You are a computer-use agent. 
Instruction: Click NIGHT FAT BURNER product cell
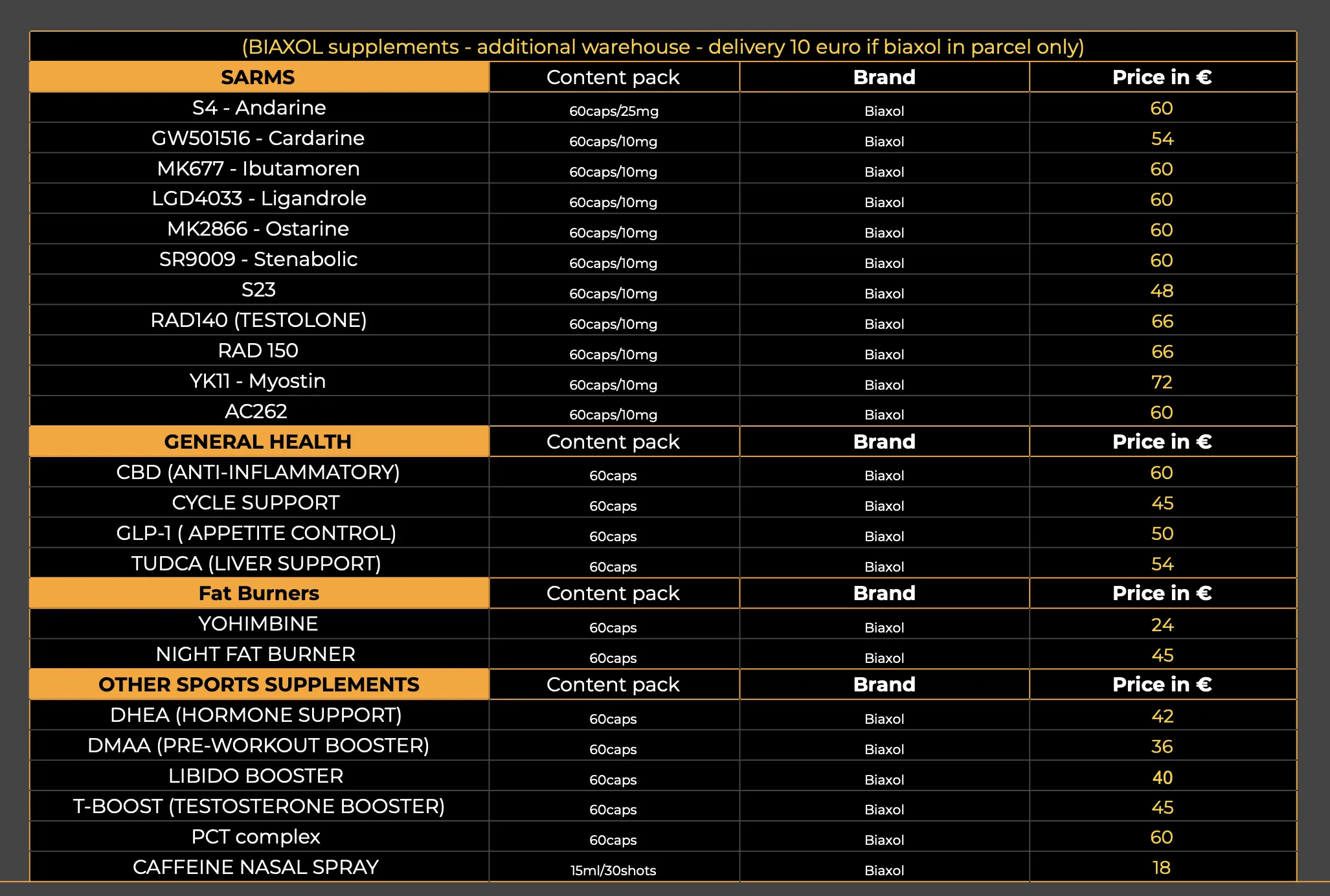(259, 654)
